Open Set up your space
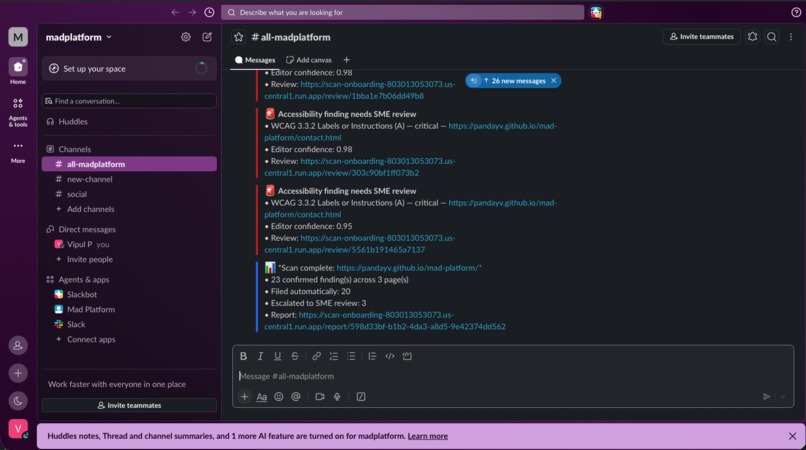The image size is (806, 450). (129, 68)
